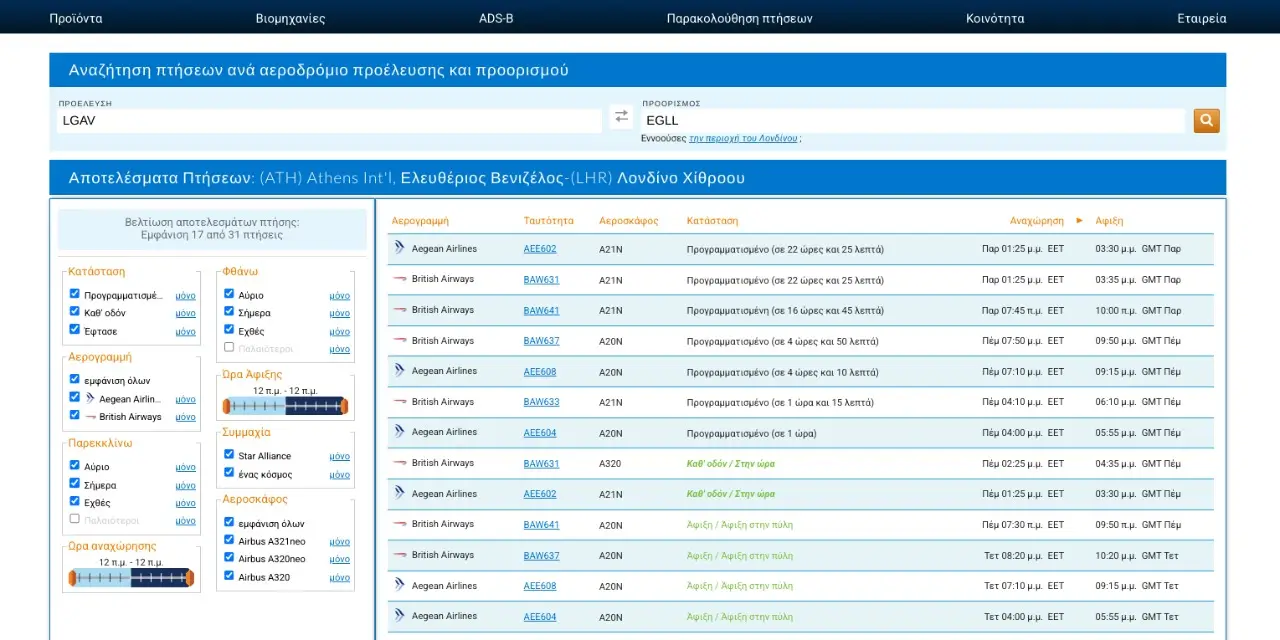Viewport: 1280px width, 640px height.
Task: Click the sort arrow beside Αναχώρηση header
Action: [1079, 220]
